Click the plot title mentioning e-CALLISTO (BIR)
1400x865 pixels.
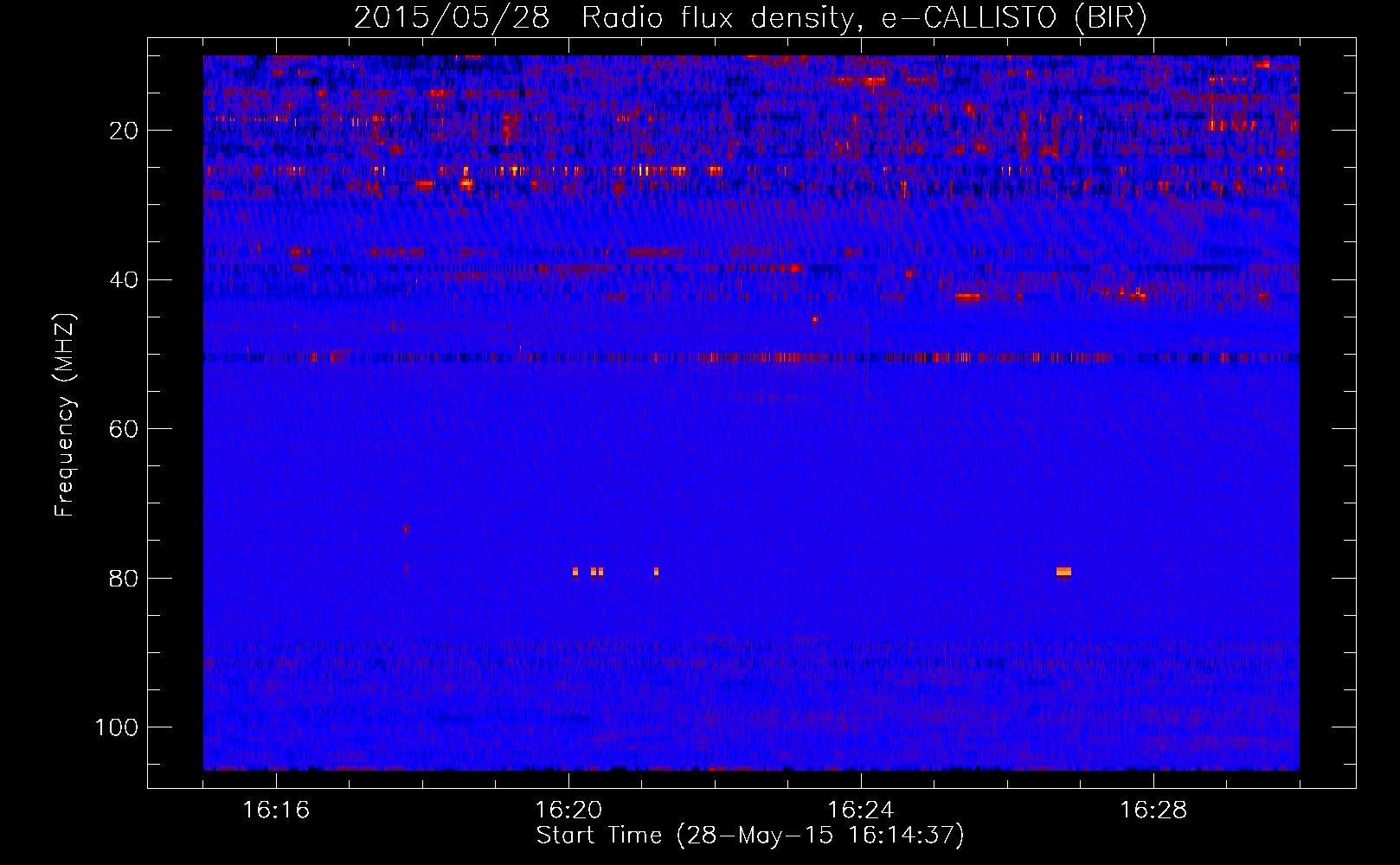pos(750,17)
